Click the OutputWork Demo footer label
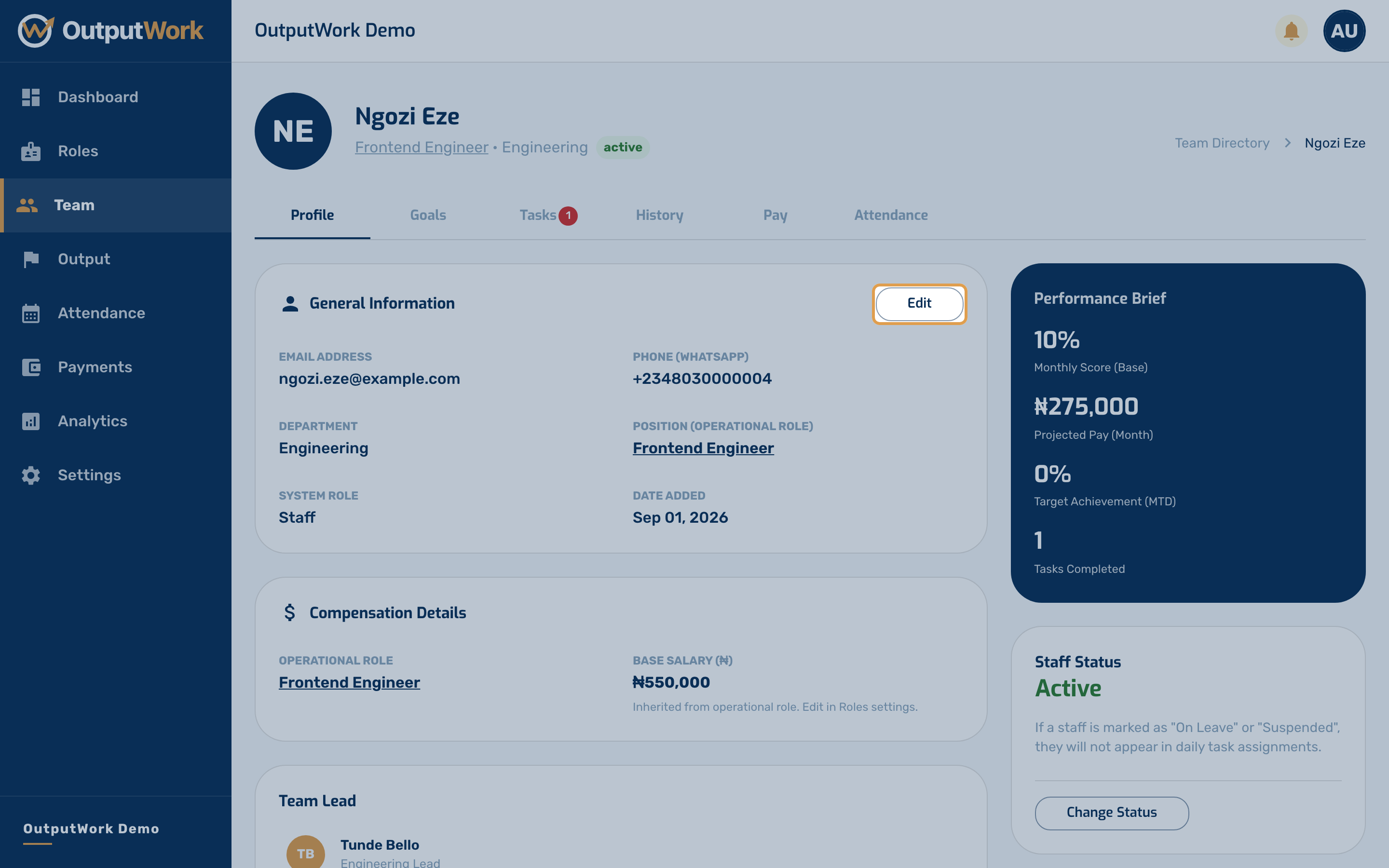 91,829
